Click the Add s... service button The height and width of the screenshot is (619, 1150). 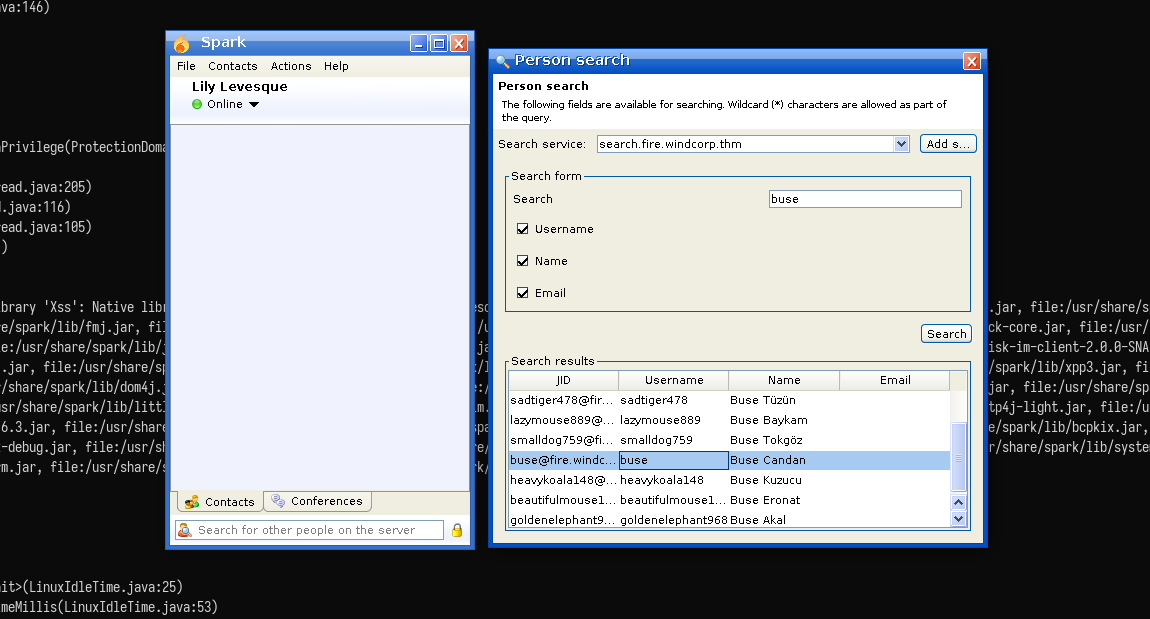(948, 144)
